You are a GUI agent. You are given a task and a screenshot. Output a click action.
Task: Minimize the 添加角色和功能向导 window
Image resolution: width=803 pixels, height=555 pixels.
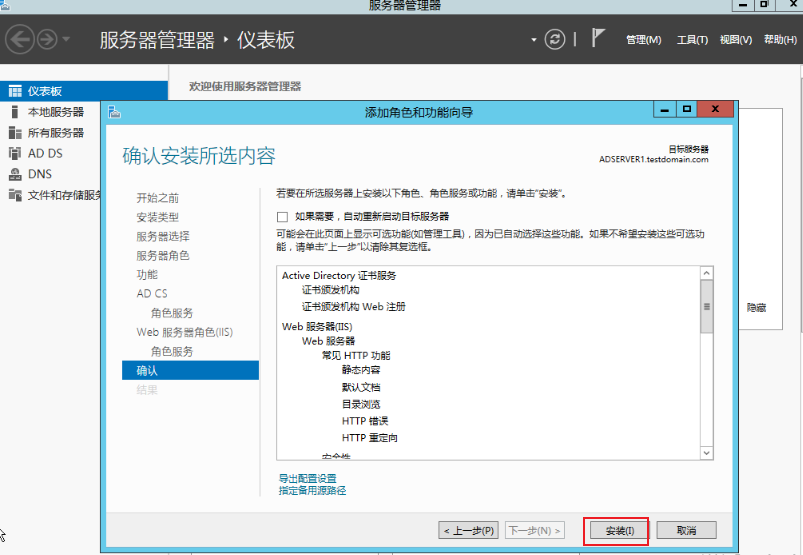(665, 110)
